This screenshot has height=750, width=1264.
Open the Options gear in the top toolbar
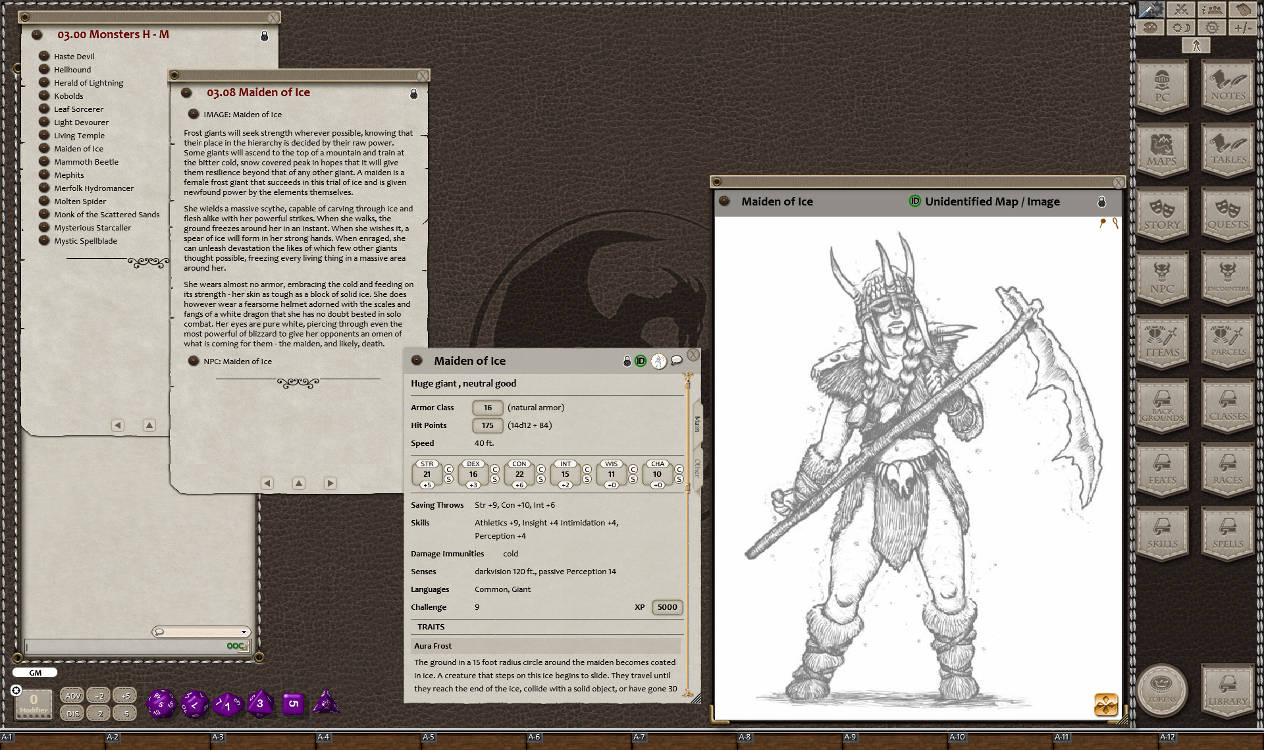pos(1211,28)
